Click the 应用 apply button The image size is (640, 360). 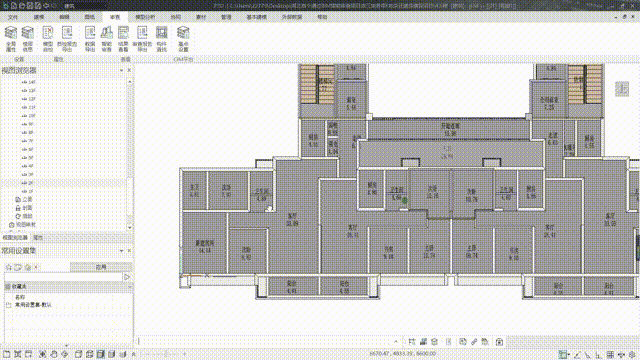100,267
